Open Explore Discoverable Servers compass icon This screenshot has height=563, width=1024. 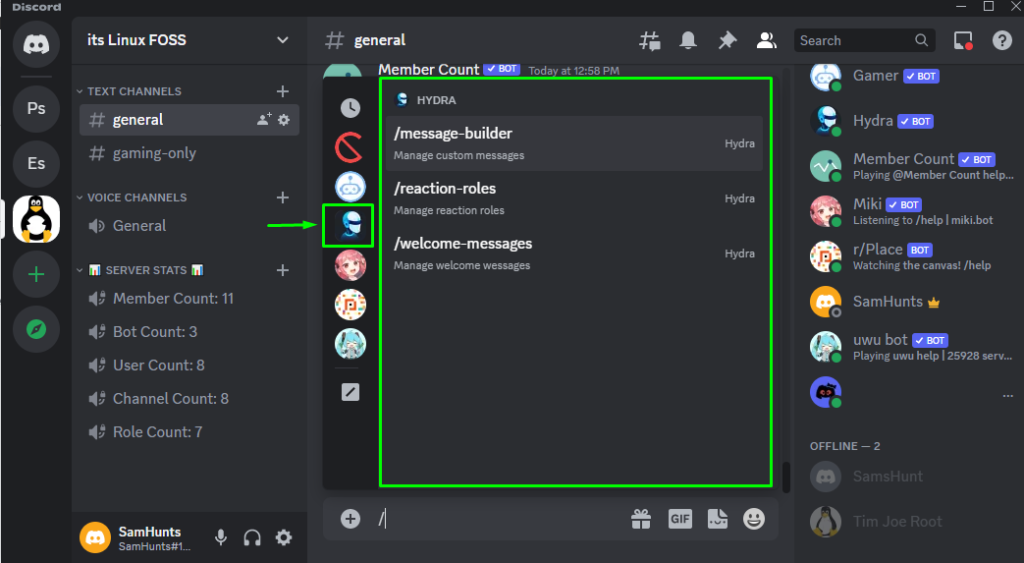pos(36,329)
